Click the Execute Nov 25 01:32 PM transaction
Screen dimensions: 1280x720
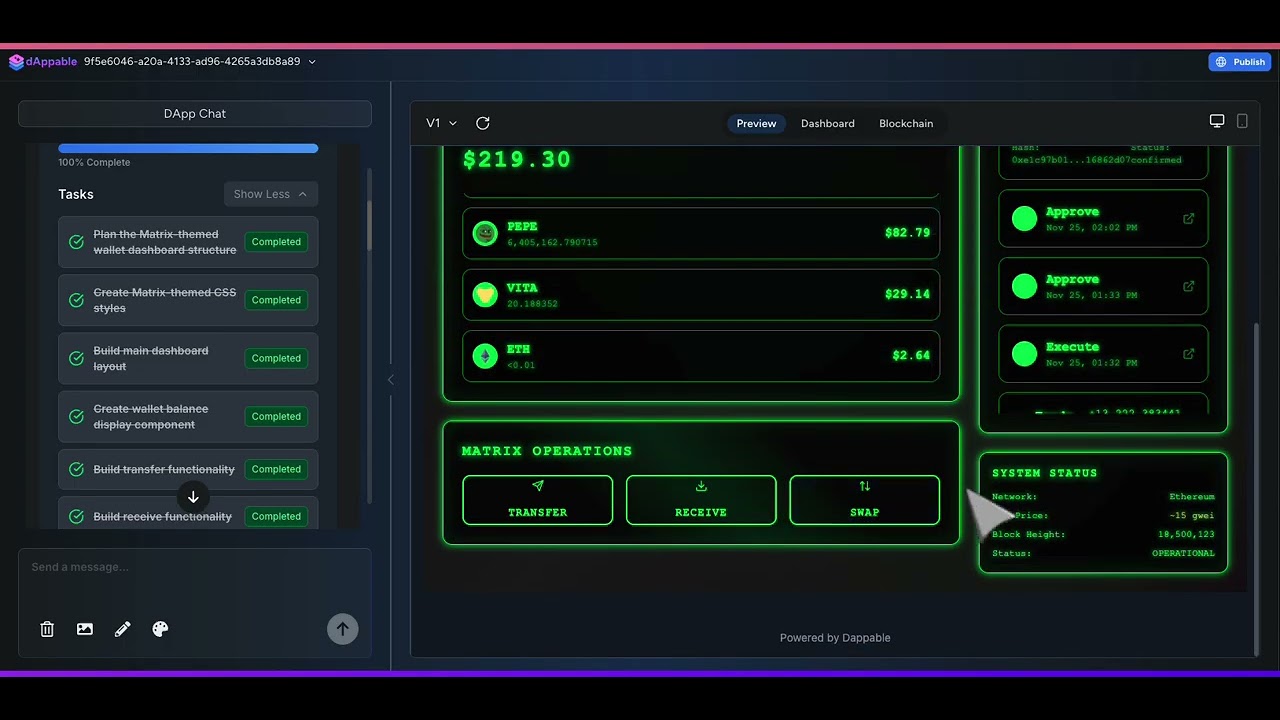pos(1103,354)
